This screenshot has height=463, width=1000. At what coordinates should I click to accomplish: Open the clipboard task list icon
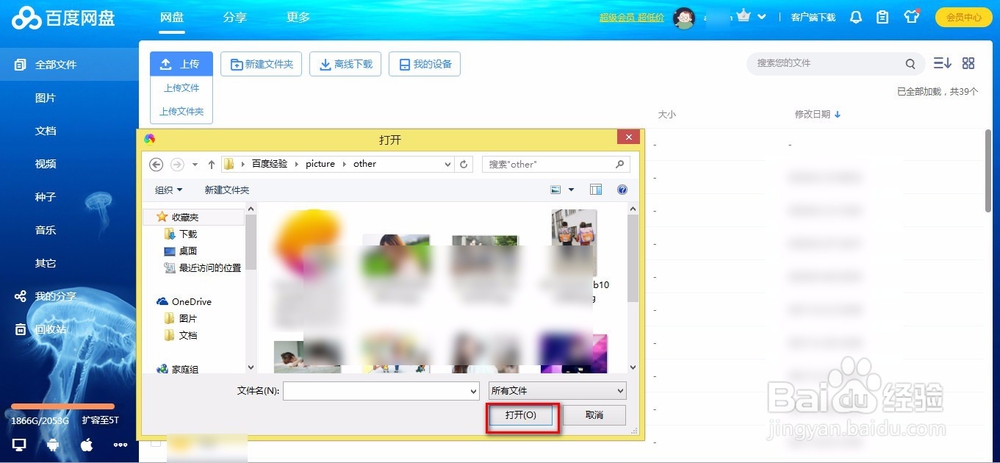(882, 17)
